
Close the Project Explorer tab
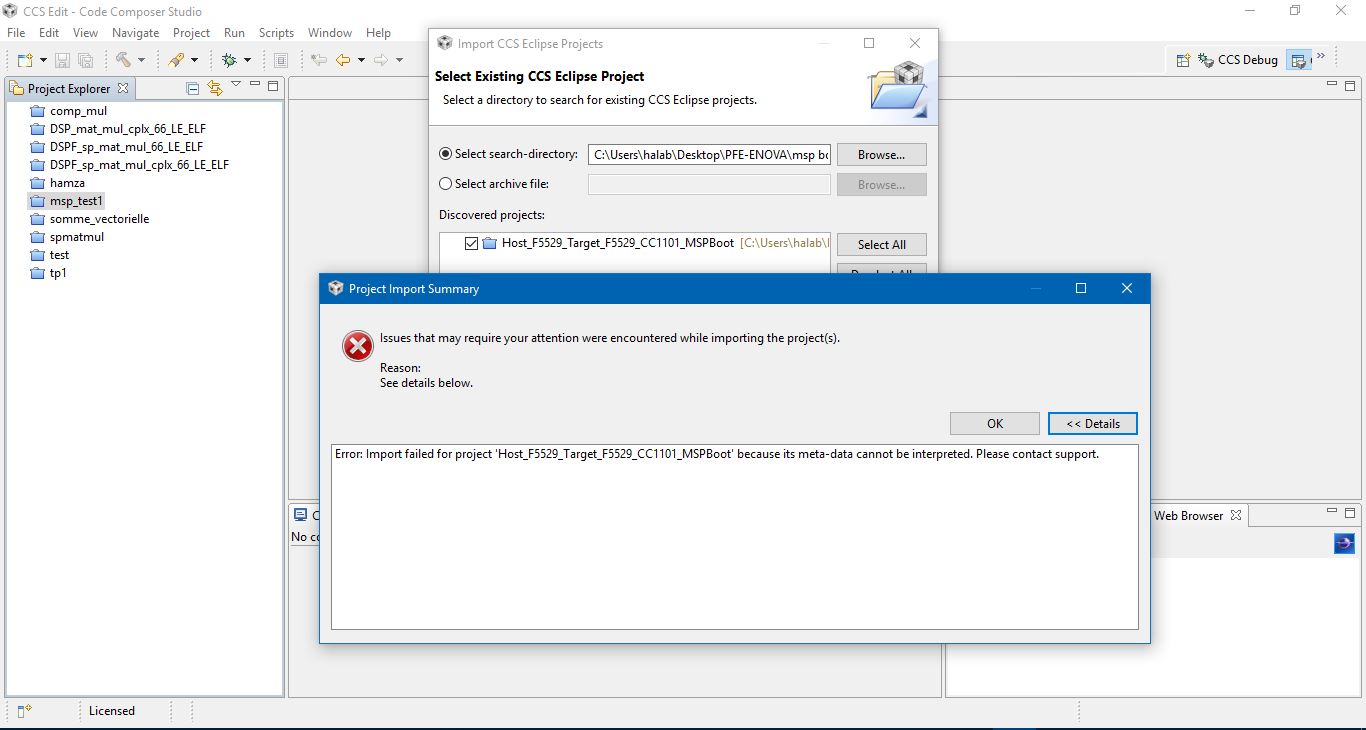[x=123, y=88]
